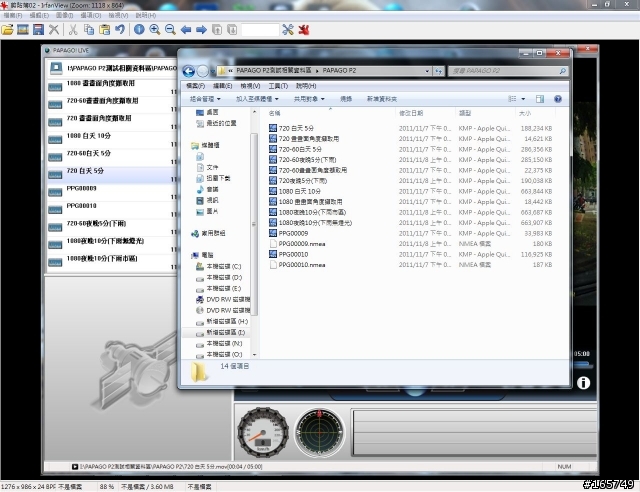The width and height of the screenshot is (640, 492).
Task: Click the Explorer help question mark icon
Action: click(x=558, y=99)
